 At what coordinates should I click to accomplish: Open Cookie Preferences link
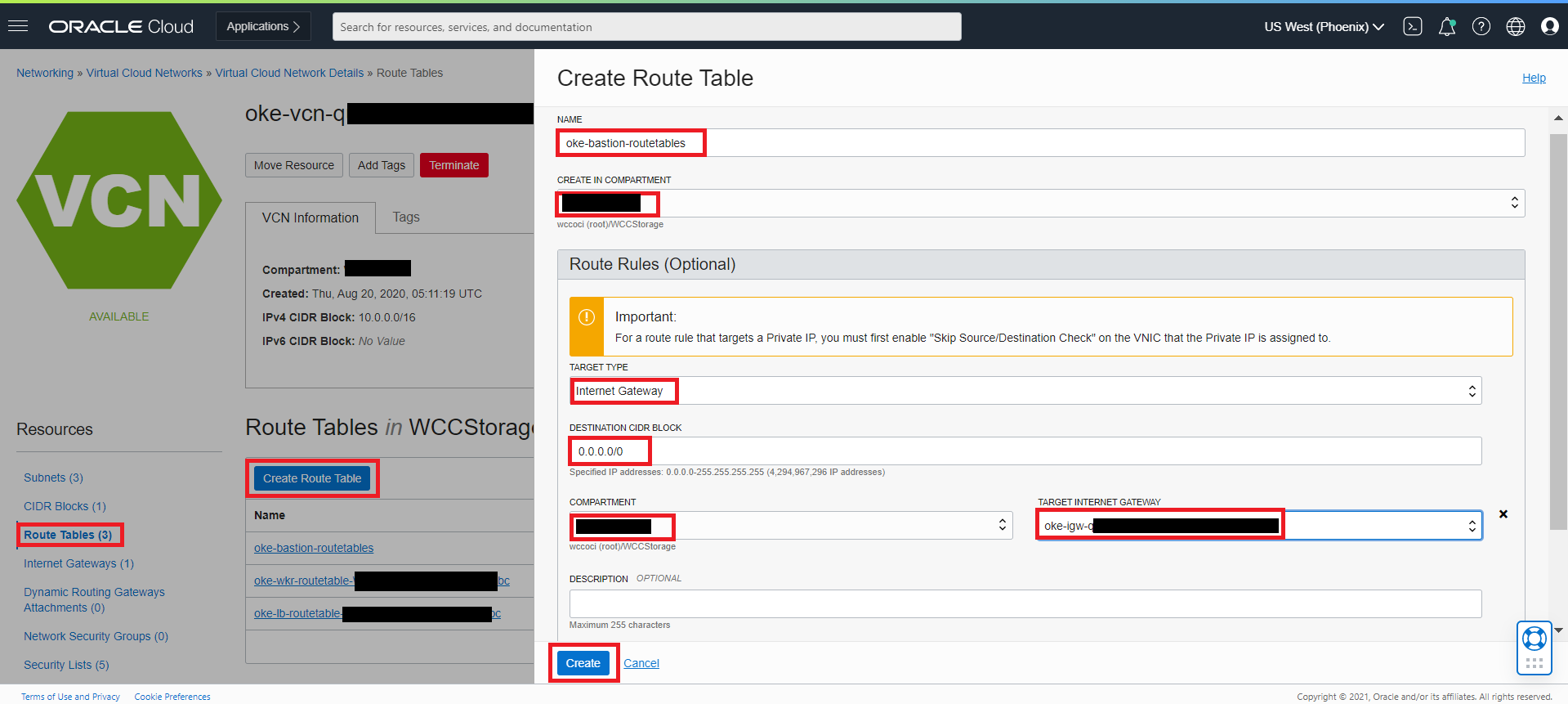[172, 697]
